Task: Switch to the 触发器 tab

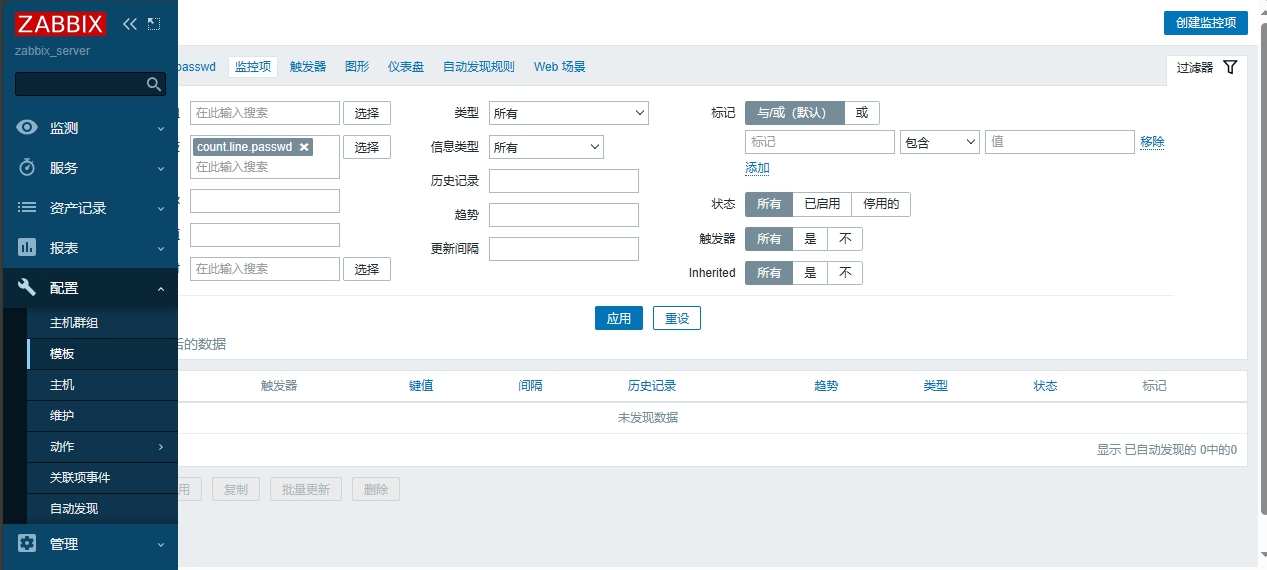Action: point(308,67)
